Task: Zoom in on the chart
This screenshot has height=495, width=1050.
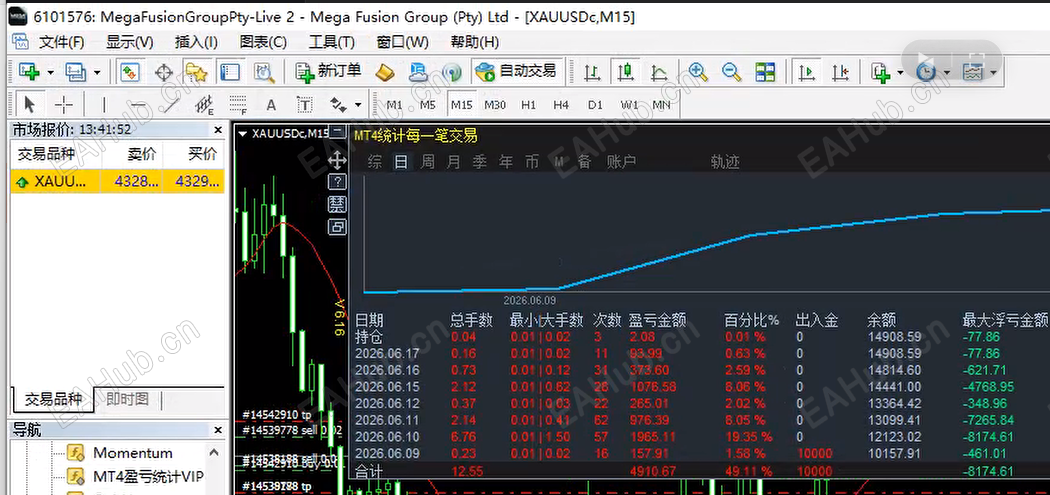Action: 698,72
